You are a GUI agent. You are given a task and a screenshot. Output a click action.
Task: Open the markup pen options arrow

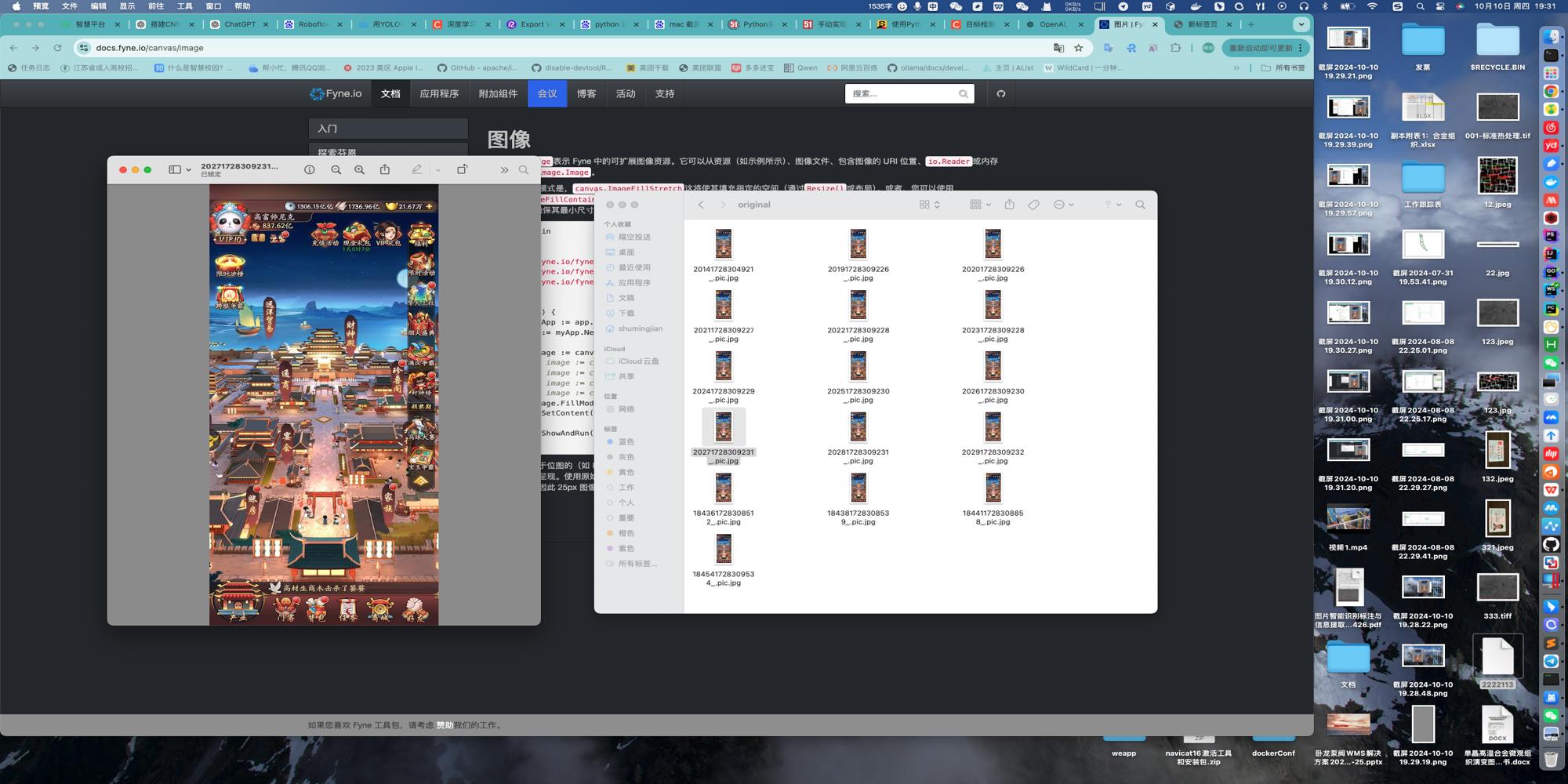437,170
